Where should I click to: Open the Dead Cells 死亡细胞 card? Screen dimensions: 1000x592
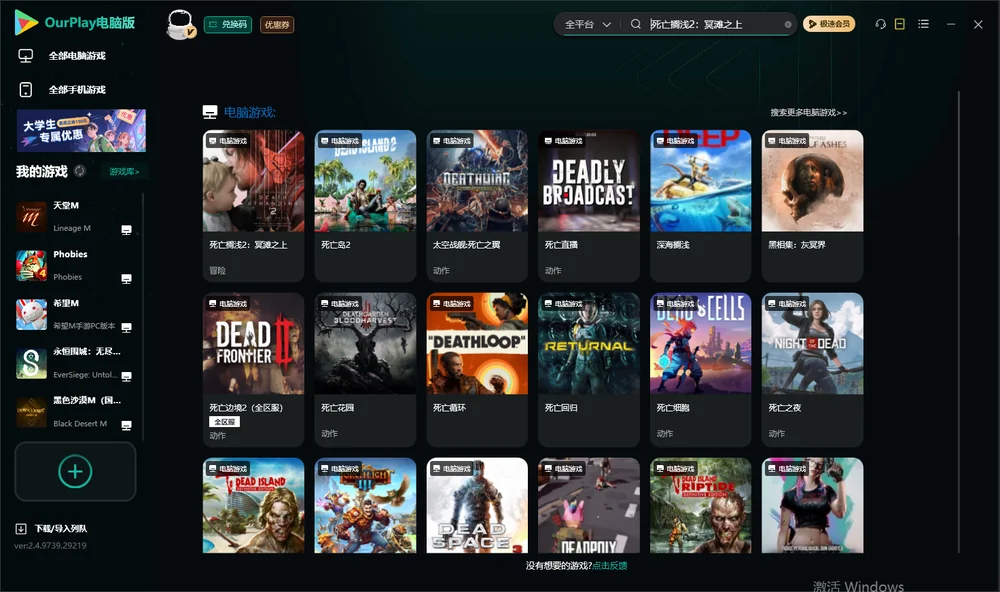pos(700,369)
